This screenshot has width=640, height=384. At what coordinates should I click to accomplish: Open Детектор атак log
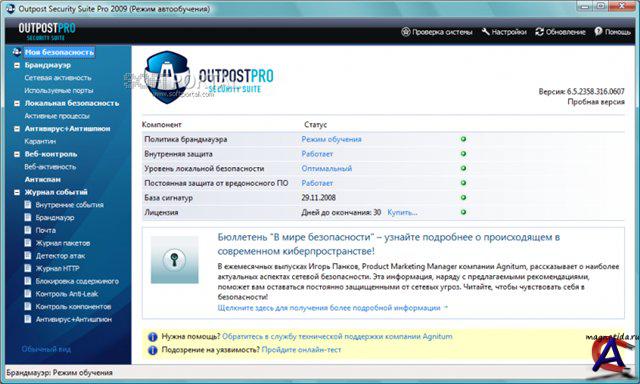point(60,256)
